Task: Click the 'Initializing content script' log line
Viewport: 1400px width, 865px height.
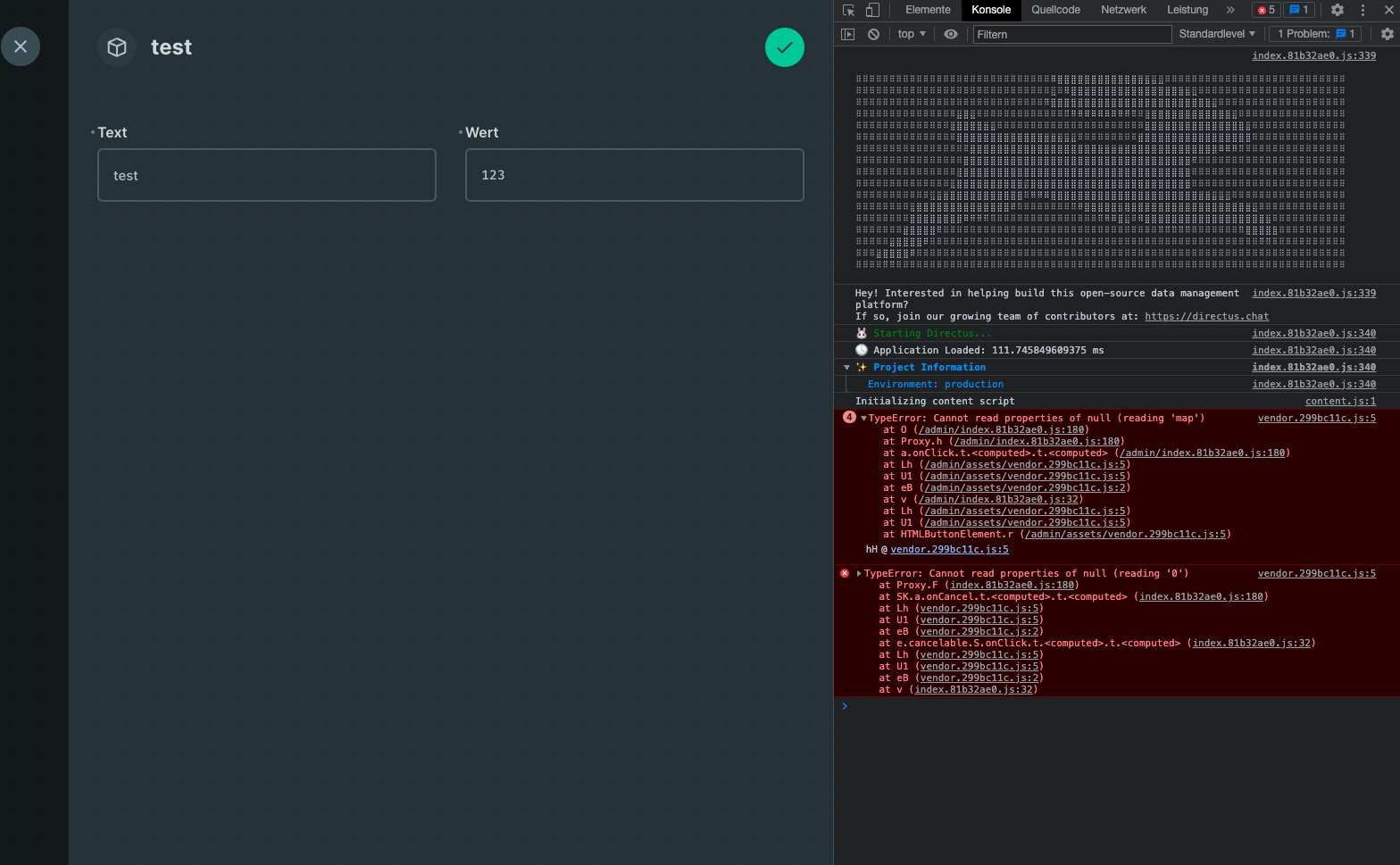Action: point(935,401)
